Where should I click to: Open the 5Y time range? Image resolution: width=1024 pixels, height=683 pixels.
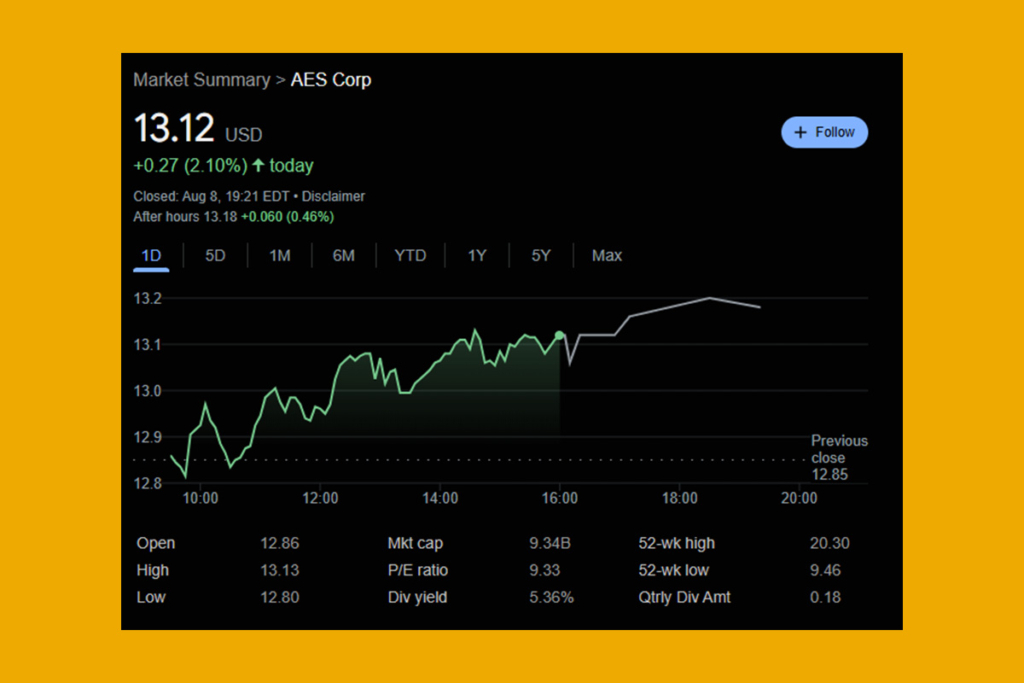(540, 255)
